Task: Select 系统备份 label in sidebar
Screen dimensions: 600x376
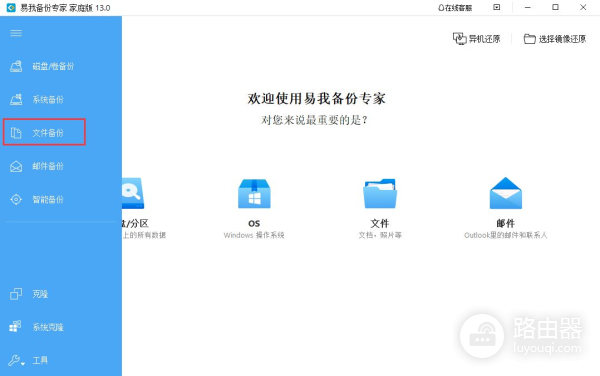Action: (48, 99)
